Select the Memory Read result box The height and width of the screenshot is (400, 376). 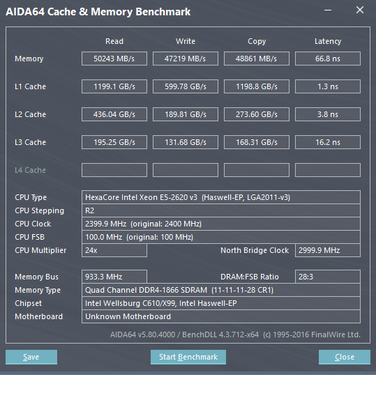pos(114,59)
